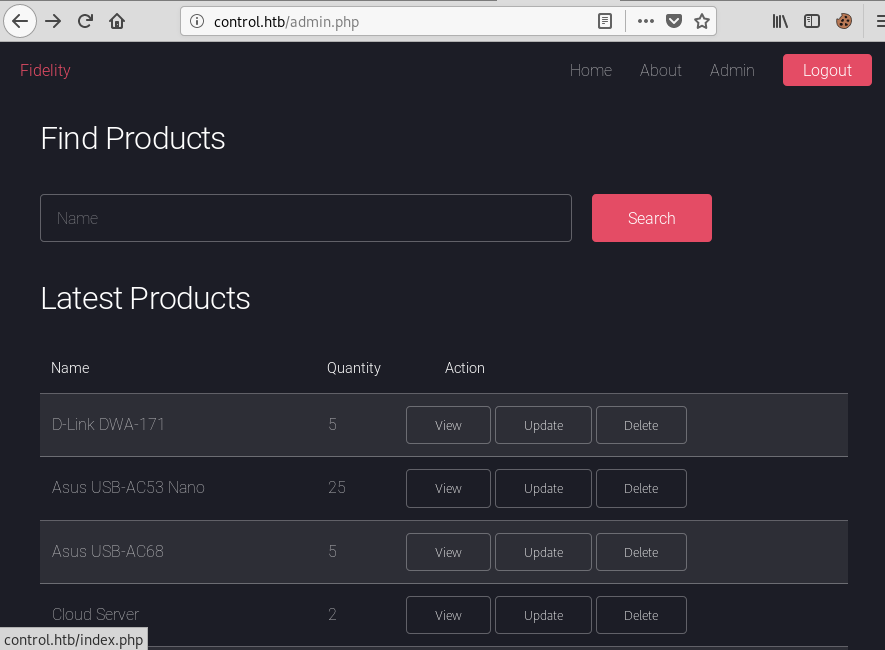The height and width of the screenshot is (650, 885).
Task: Show site information icon in address bar
Action: pos(196,21)
